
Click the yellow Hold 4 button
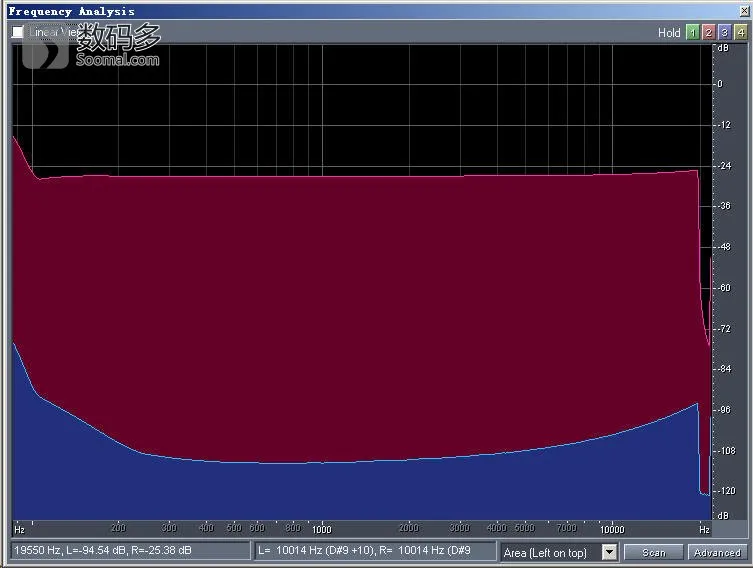point(741,32)
